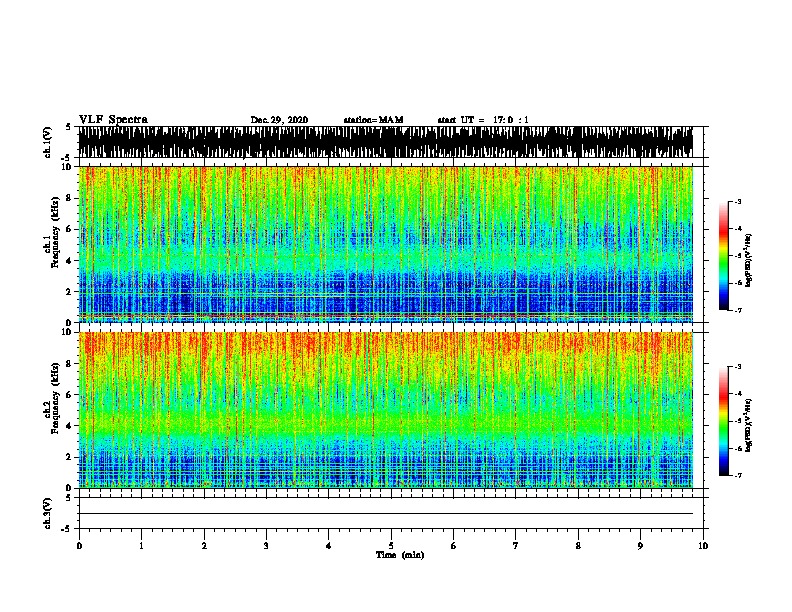Image resolution: width=792 pixels, height=612 pixels.
Task: Click the 'ch.3(V)' axis label
Action: pos(48,513)
